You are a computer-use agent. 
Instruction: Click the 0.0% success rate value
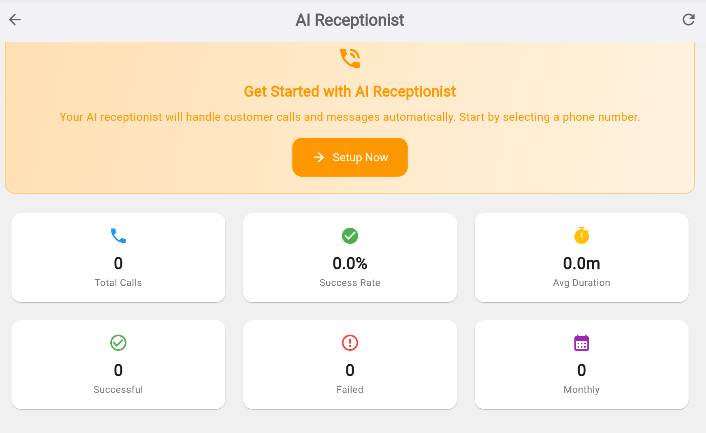tap(350, 264)
